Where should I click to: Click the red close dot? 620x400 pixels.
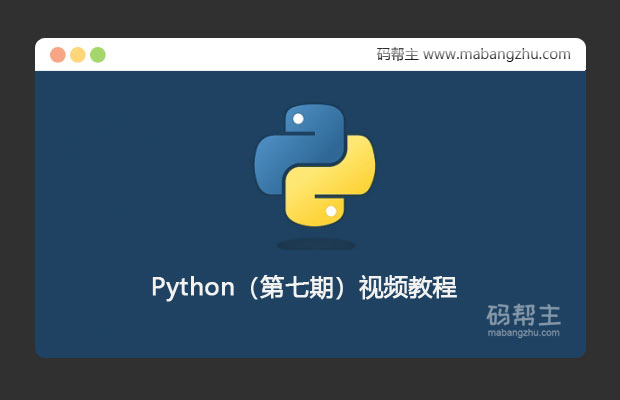tap(58, 55)
